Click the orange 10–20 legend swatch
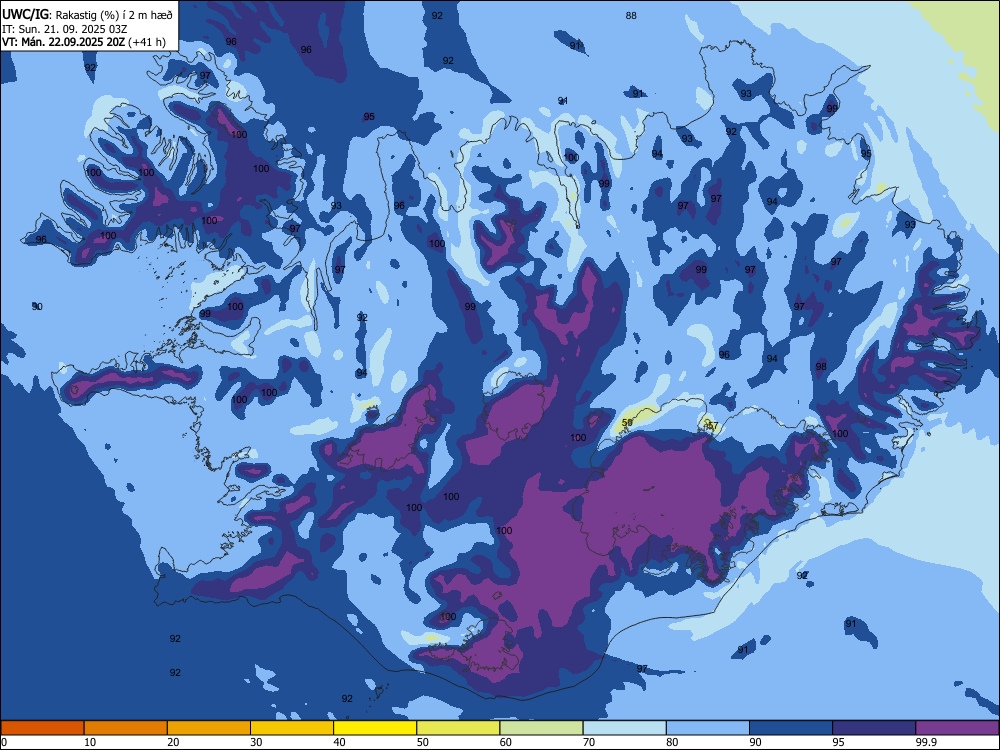 [x=126, y=728]
